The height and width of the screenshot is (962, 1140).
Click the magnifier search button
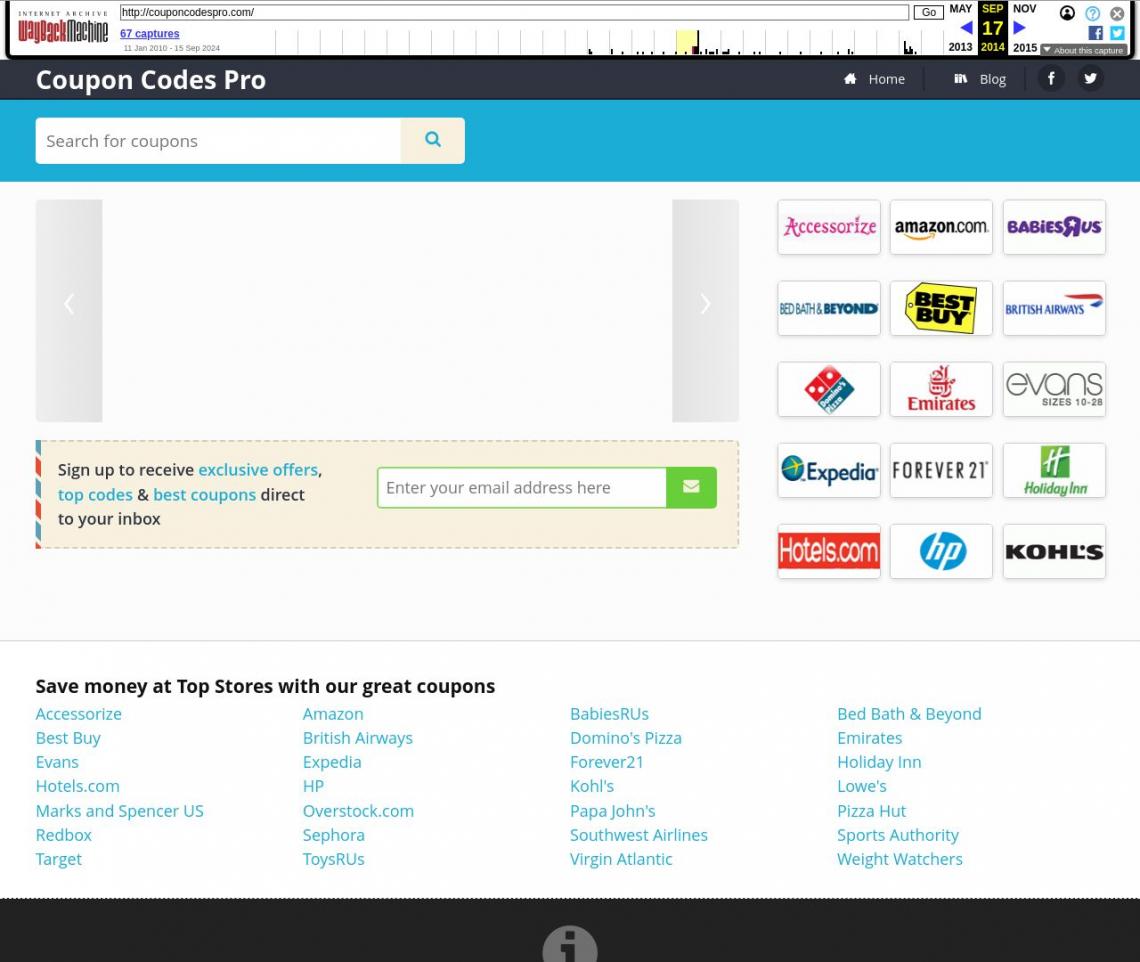[x=433, y=140]
